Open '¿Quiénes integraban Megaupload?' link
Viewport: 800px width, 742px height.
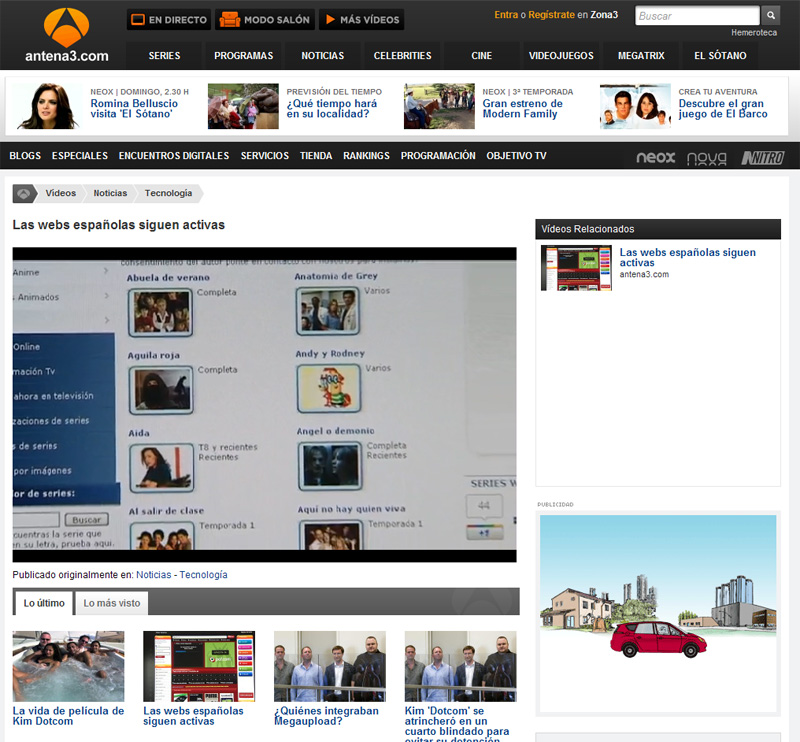coord(327,716)
